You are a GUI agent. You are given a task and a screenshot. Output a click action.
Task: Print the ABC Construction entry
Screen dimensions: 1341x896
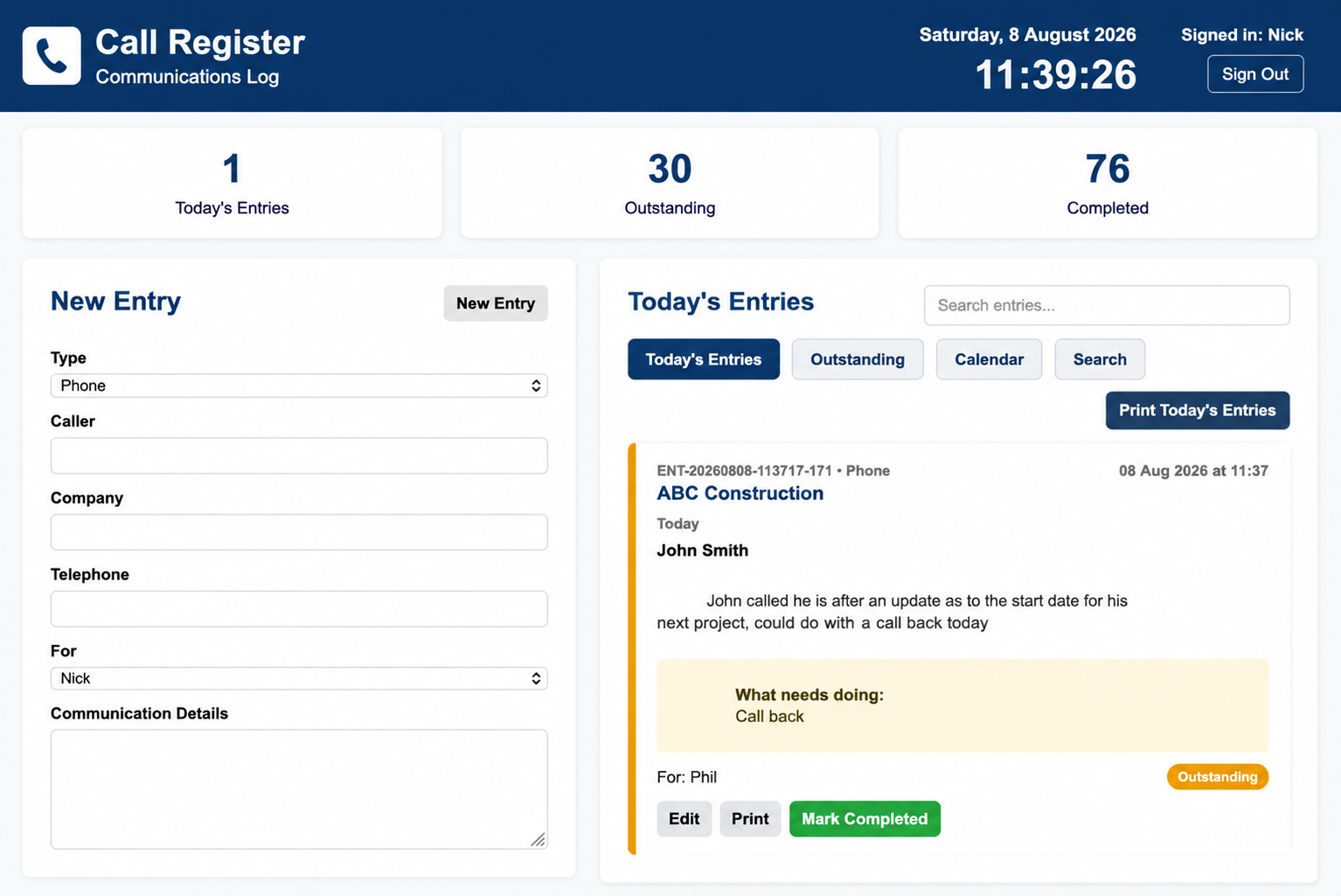click(750, 819)
